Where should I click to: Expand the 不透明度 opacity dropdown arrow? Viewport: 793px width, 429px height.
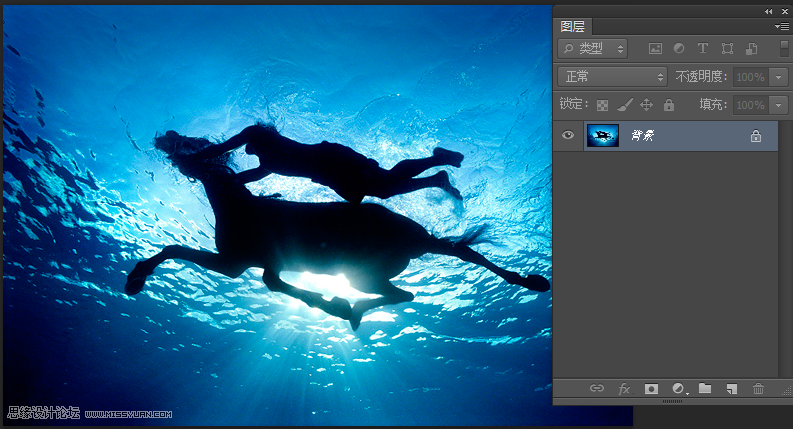[x=778, y=77]
